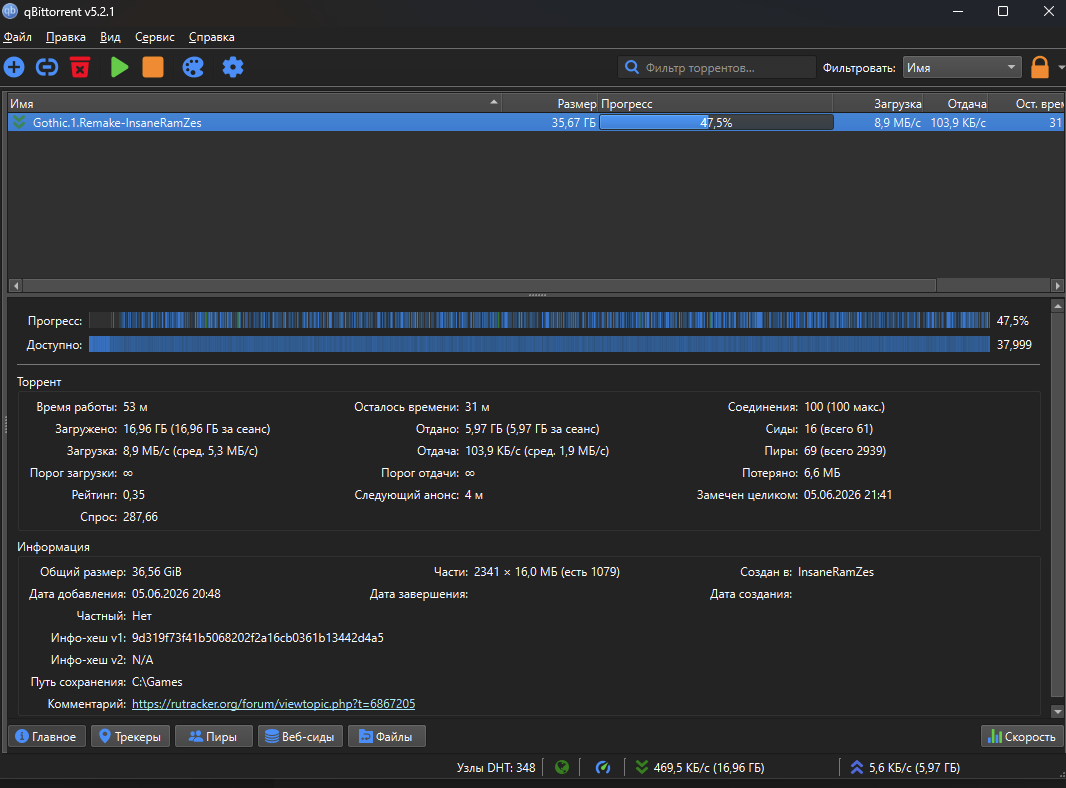Toggle alternative speed limits gauge icon
The width and height of the screenshot is (1066, 788).
coord(602,768)
